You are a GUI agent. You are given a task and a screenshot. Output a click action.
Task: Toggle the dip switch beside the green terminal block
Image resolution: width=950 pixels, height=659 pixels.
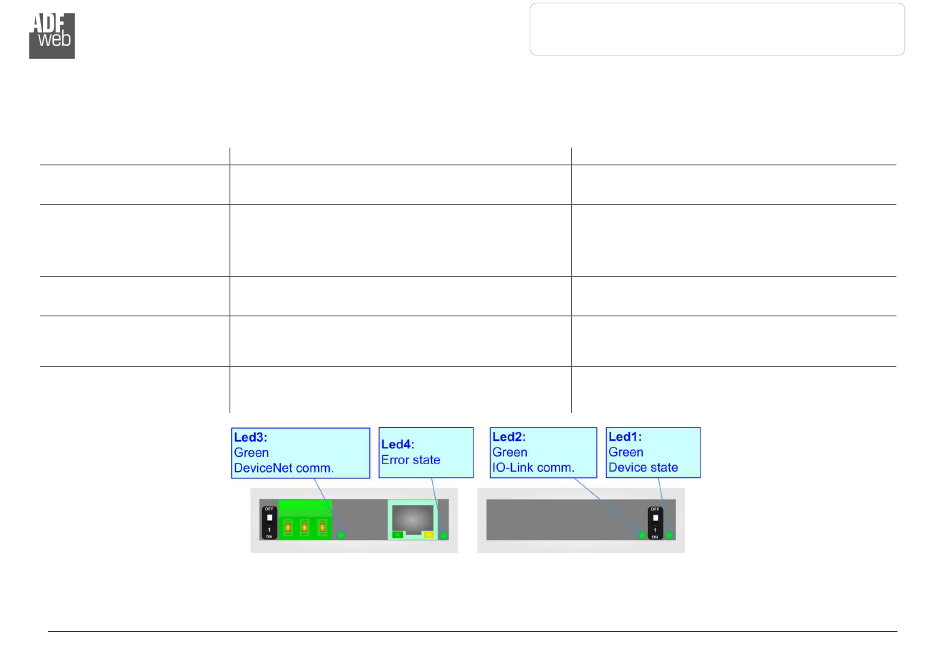(269, 522)
